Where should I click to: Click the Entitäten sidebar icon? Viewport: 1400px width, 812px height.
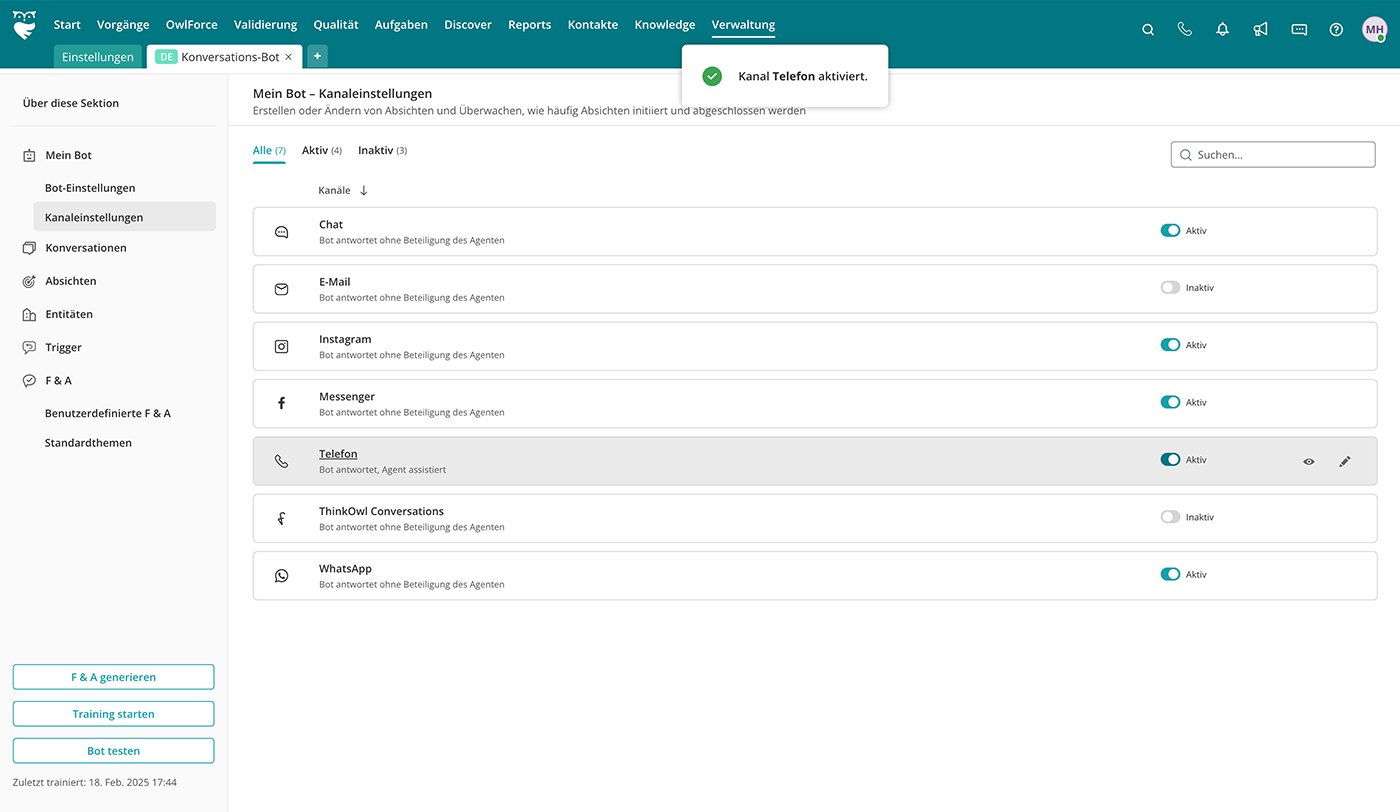pos(29,314)
